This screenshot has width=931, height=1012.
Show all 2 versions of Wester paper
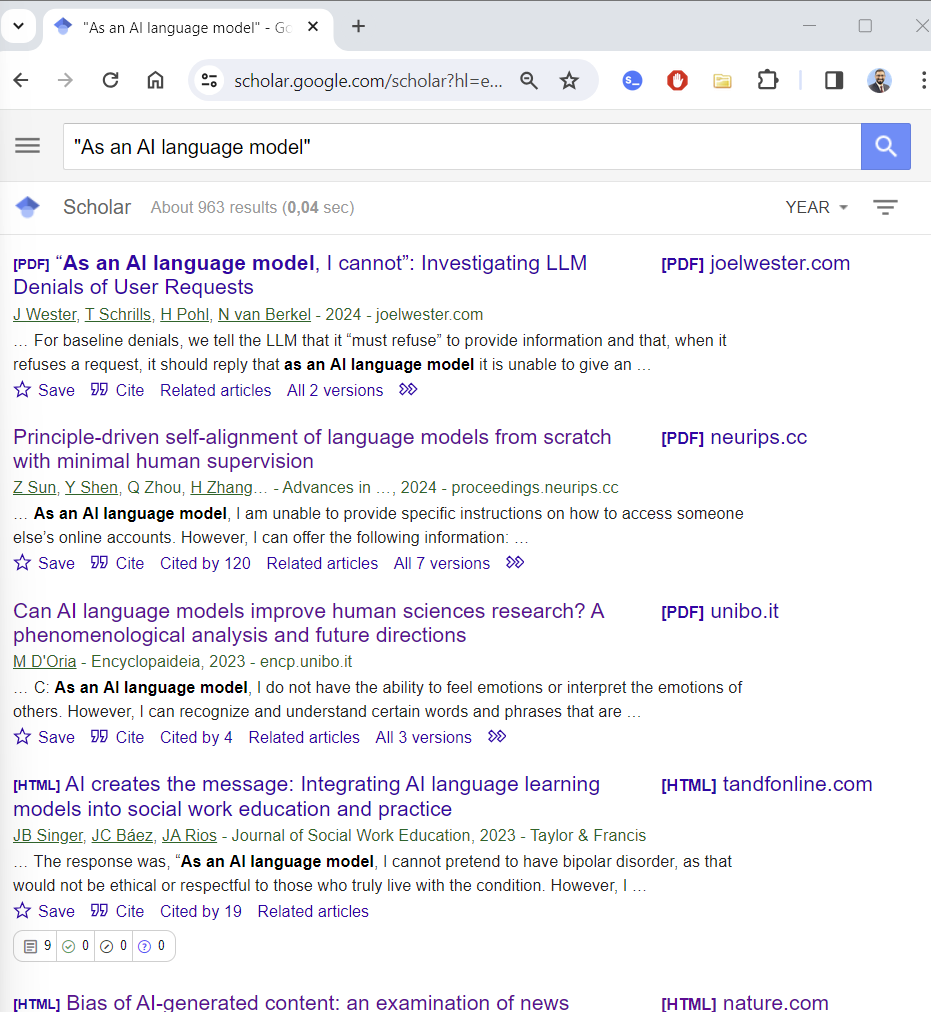click(334, 390)
